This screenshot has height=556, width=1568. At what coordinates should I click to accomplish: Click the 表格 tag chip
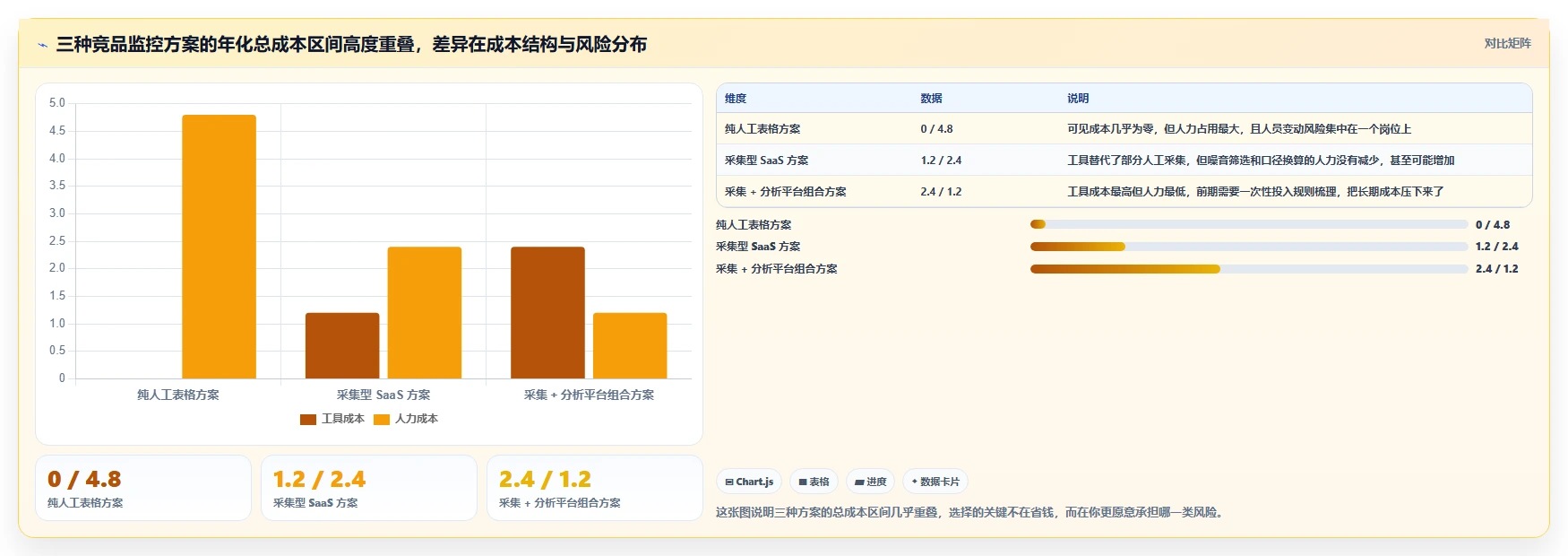click(x=814, y=482)
